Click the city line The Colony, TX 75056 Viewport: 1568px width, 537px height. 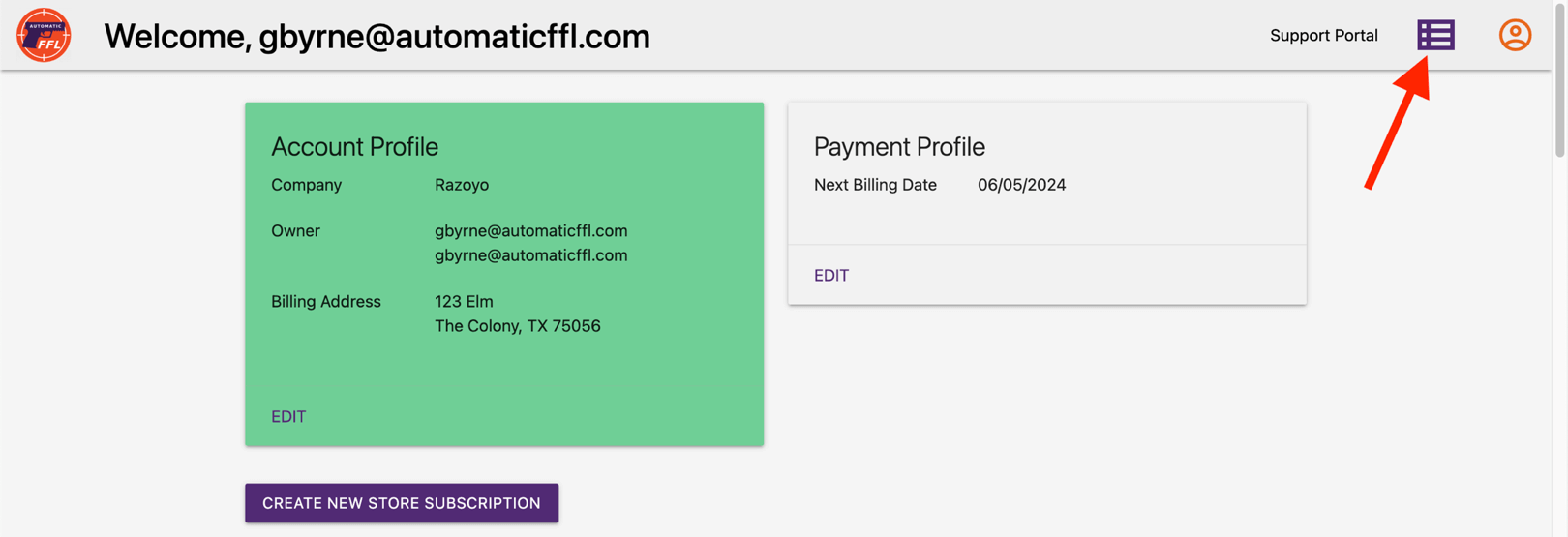(517, 326)
